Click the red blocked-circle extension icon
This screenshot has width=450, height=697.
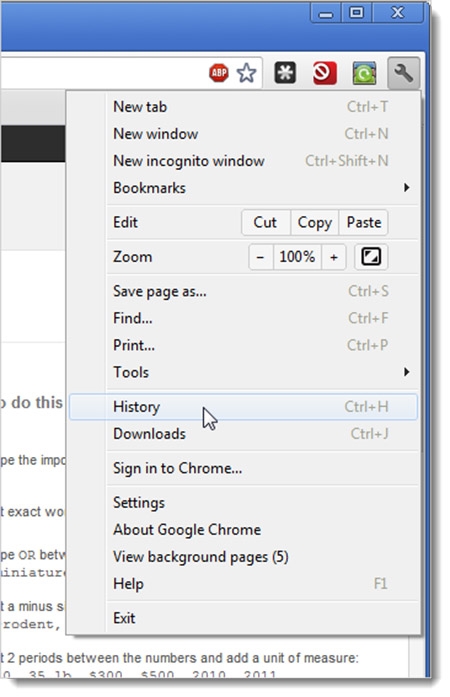pyautogui.click(x=324, y=73)
